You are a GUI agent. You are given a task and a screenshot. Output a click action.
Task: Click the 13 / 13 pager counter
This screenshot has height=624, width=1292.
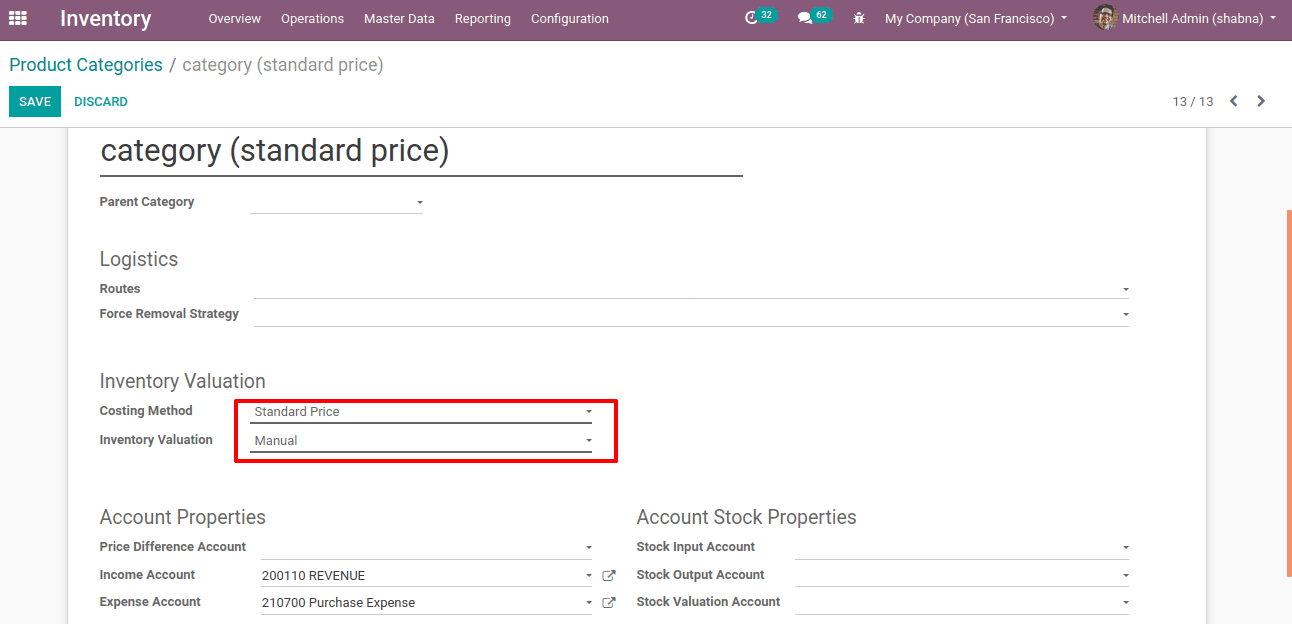click(1193, 102)
